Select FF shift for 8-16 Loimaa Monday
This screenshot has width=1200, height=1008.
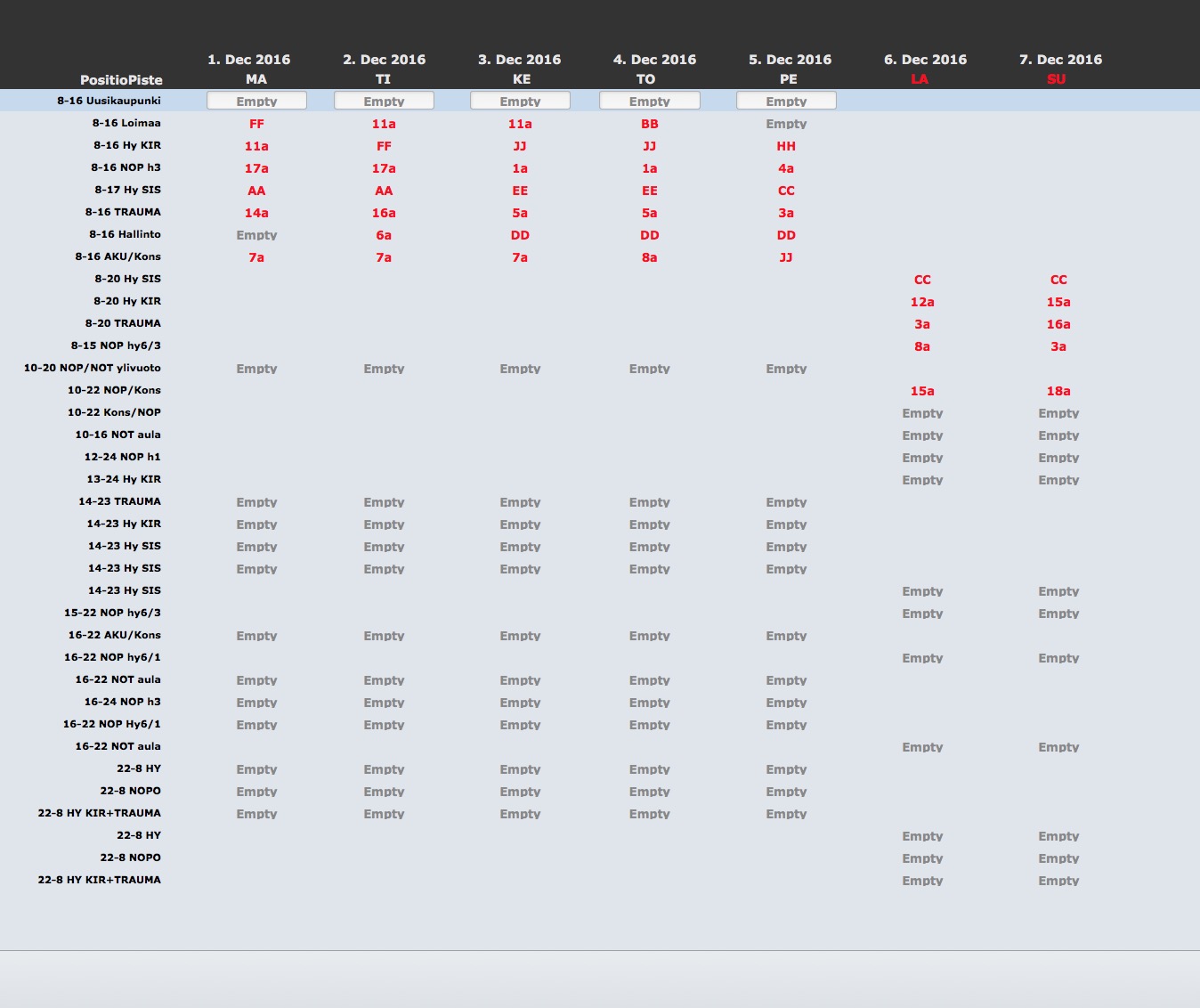click(x=256, y=124)
